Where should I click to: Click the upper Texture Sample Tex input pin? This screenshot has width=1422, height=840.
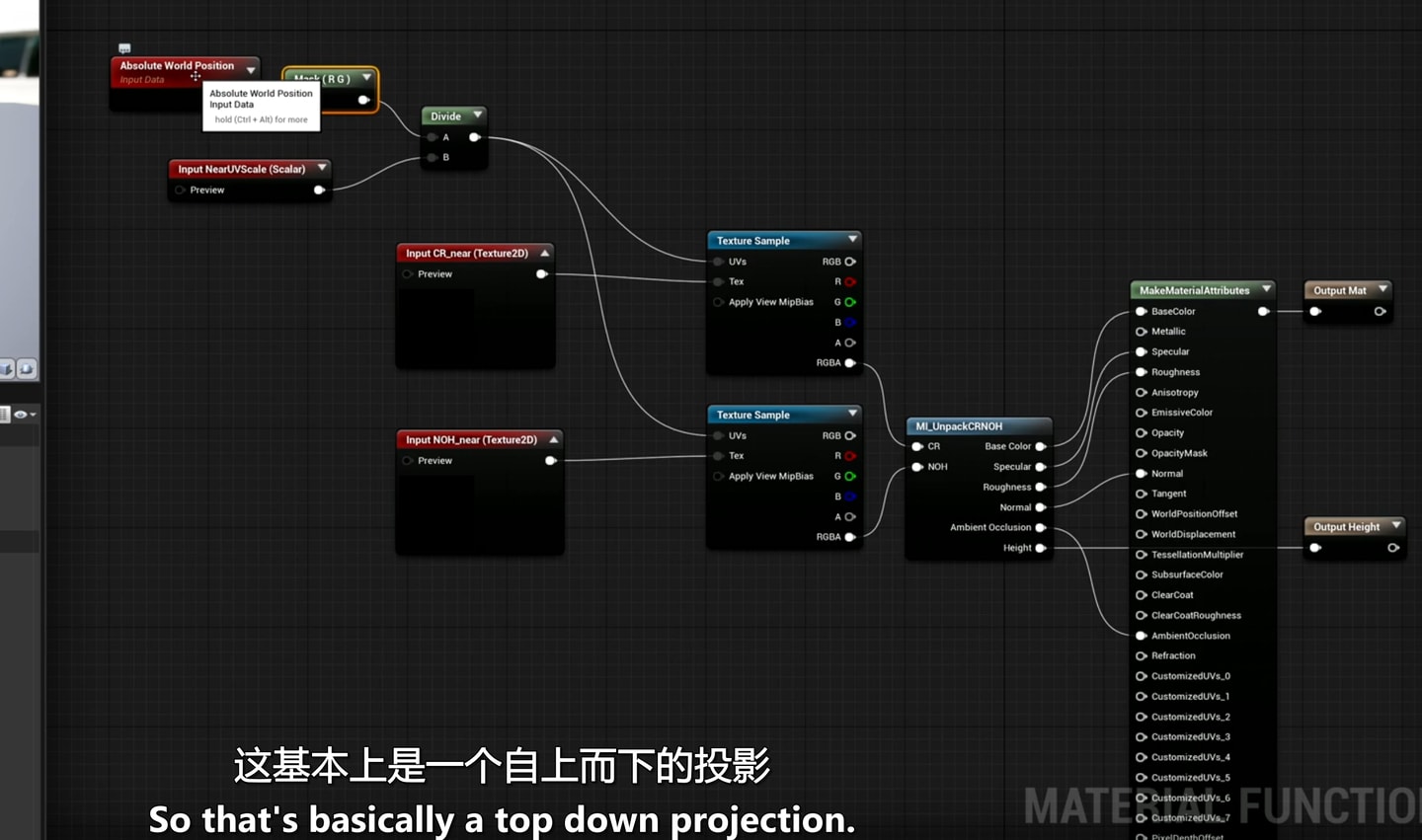tap(718, 281)
